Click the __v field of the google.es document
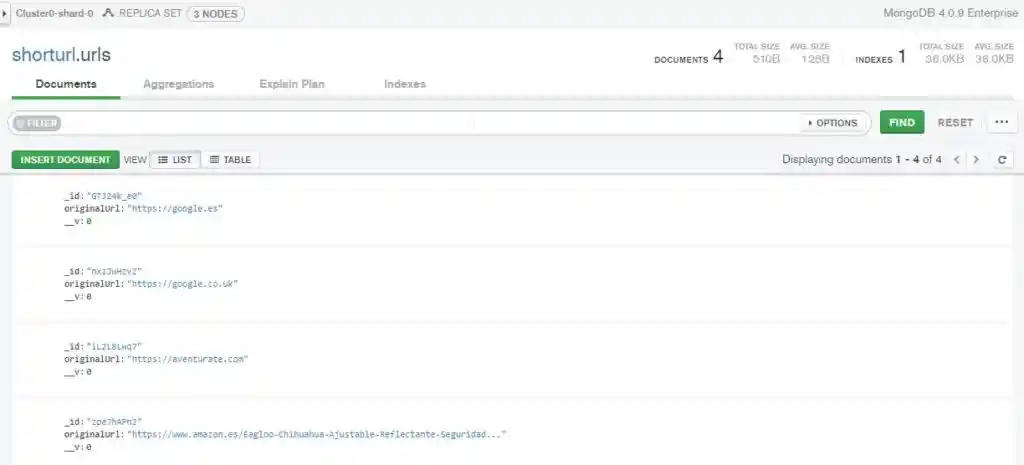Screen dimensions: 1024x465 coord(78,221)
